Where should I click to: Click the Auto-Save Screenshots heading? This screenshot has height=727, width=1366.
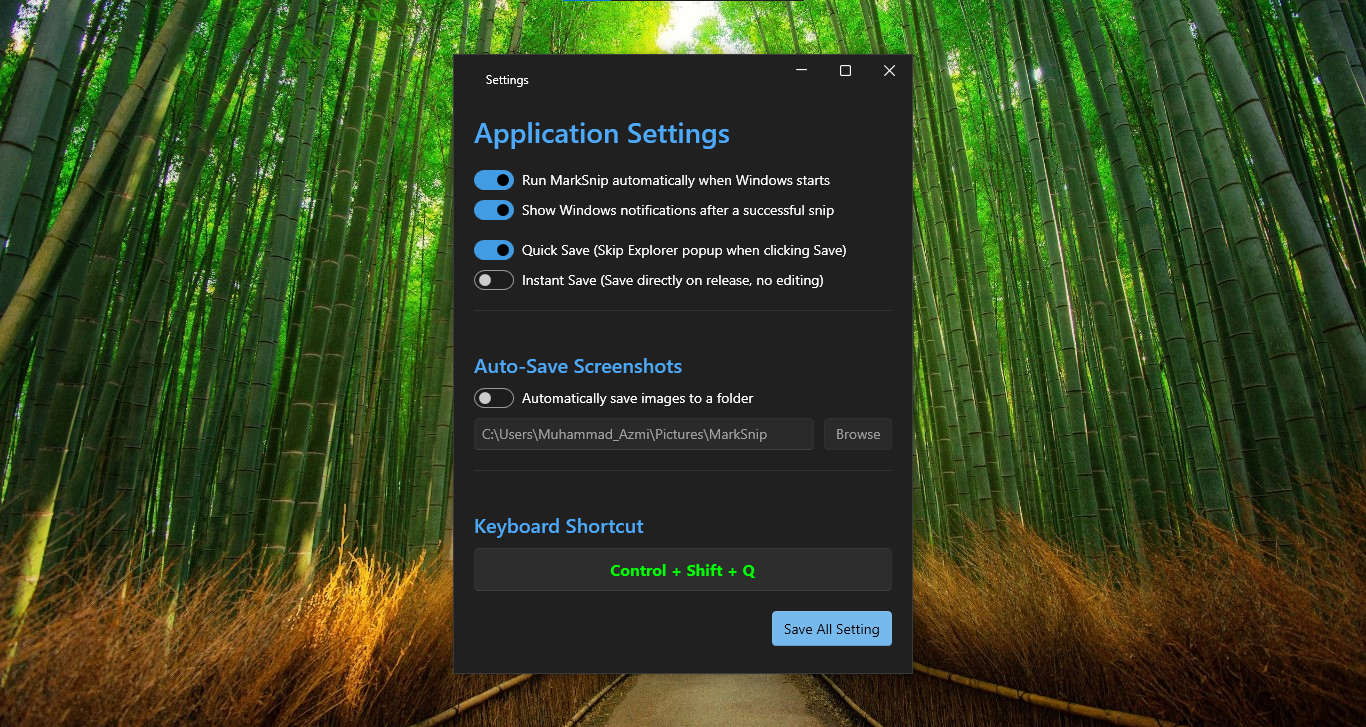578,367
